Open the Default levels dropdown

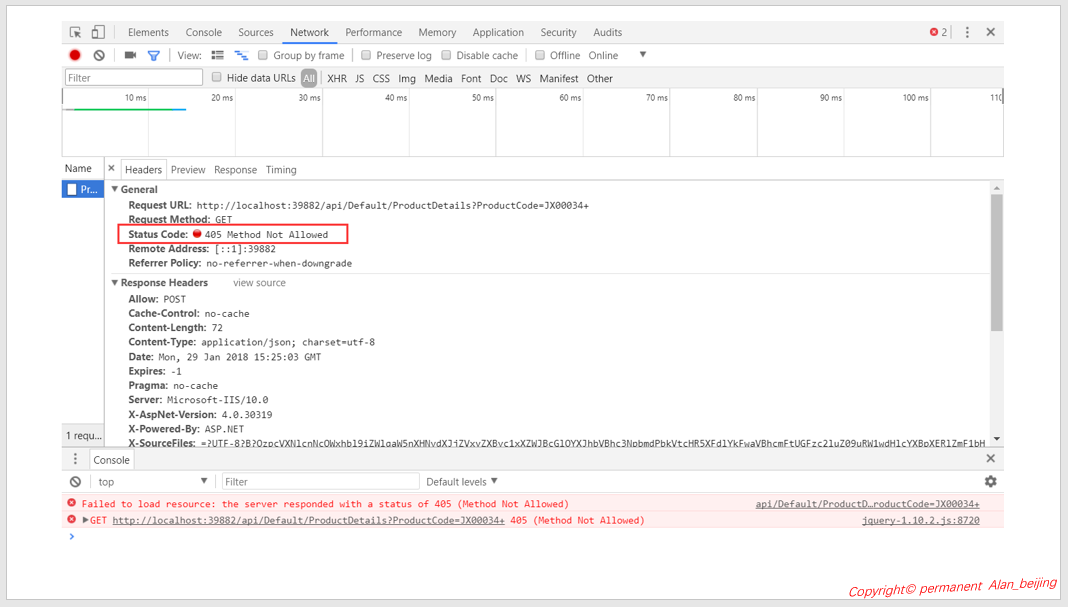point(462,482)
